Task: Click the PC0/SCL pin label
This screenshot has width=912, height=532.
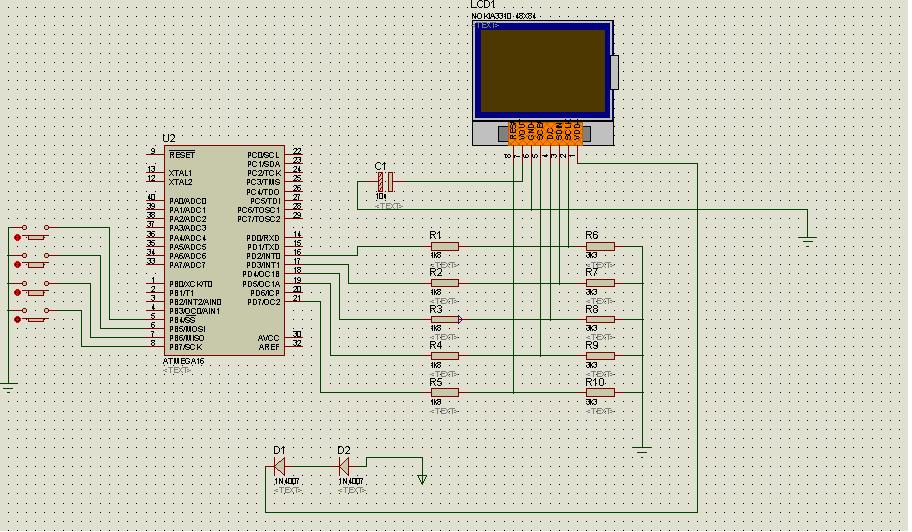Action: 263,155
